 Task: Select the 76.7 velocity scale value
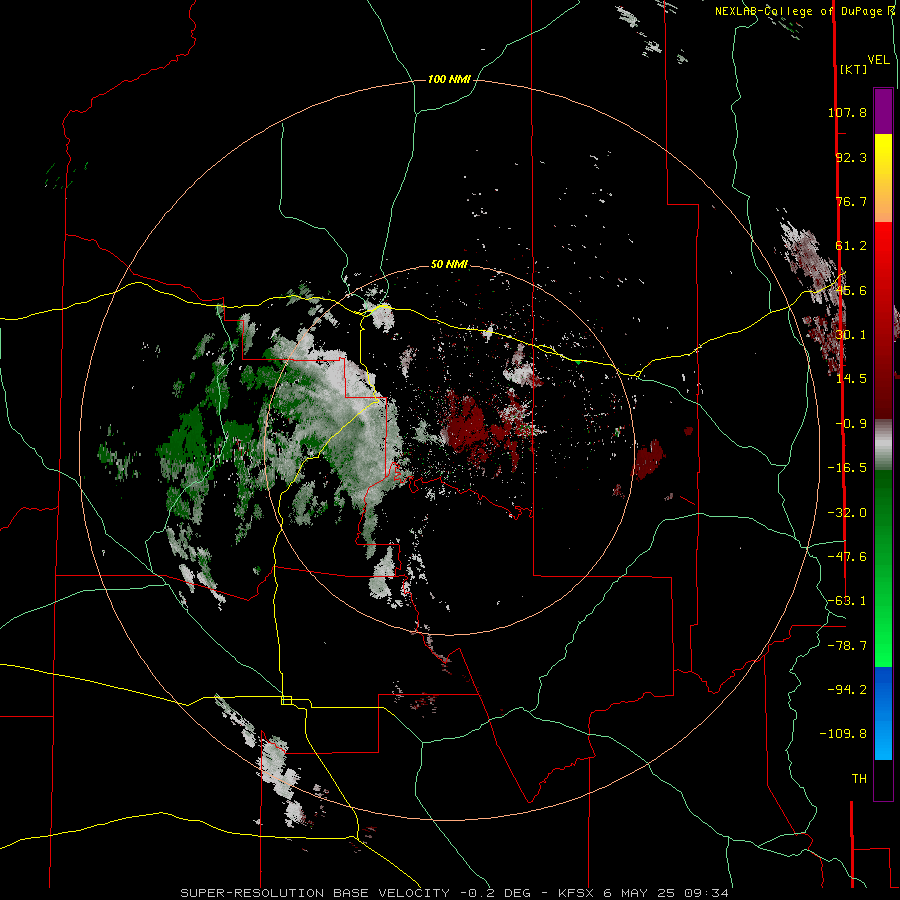pos(851,201)
